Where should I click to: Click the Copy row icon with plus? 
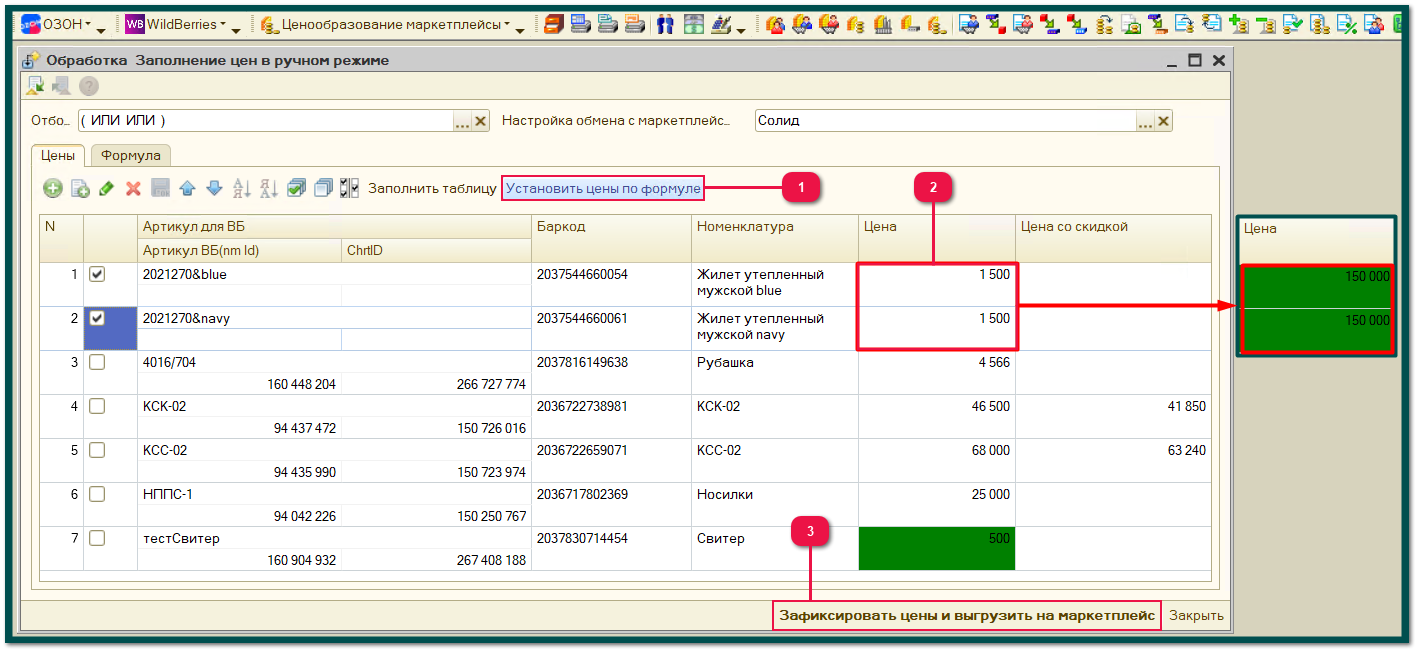(x=80, y=188)
